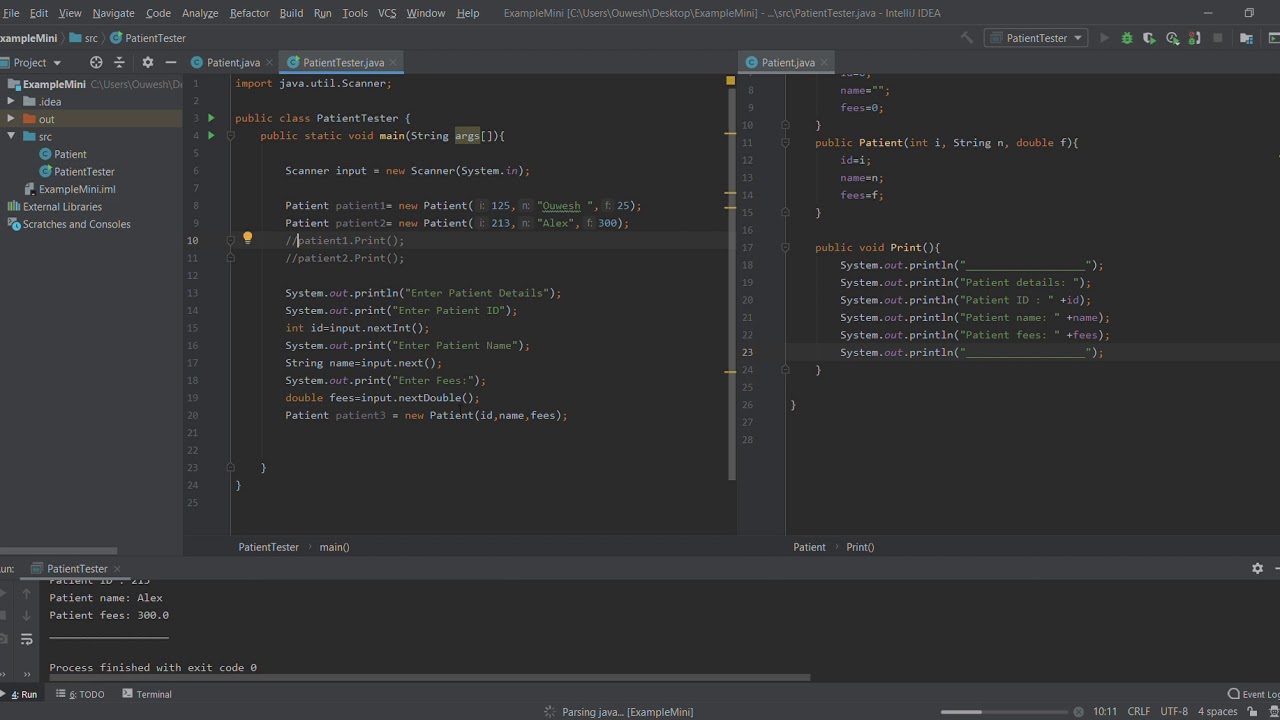Click the down-stack-trace arrow in Run panel
The height and width of the screenshot is (720, 1280).
click(x=27, y=615)
